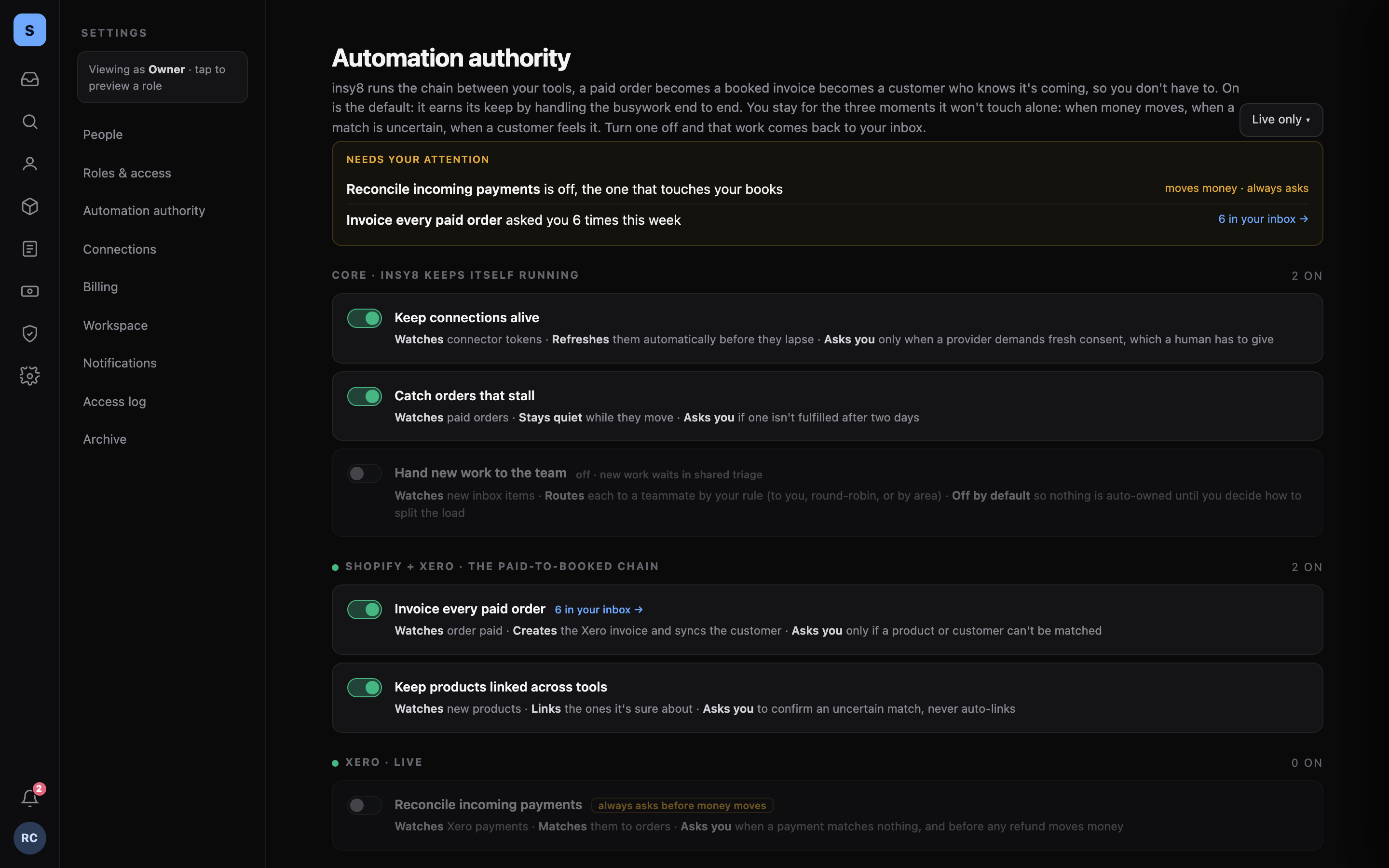1389x868 pixels.
Task: Click Reconcile incoming payments attention row
Action: [x=827, y=189]
